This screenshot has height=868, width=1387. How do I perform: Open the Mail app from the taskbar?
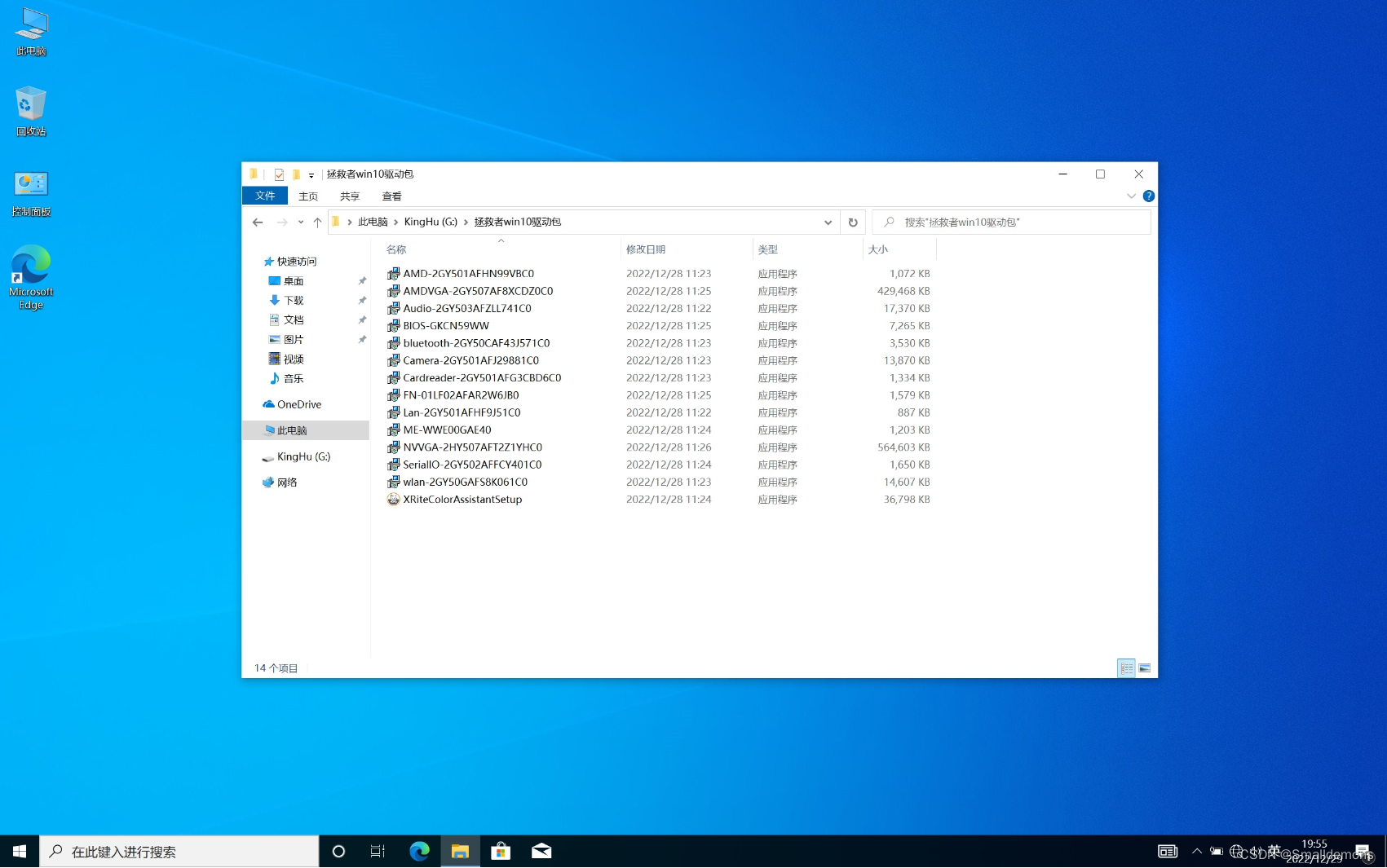(541, 852)
